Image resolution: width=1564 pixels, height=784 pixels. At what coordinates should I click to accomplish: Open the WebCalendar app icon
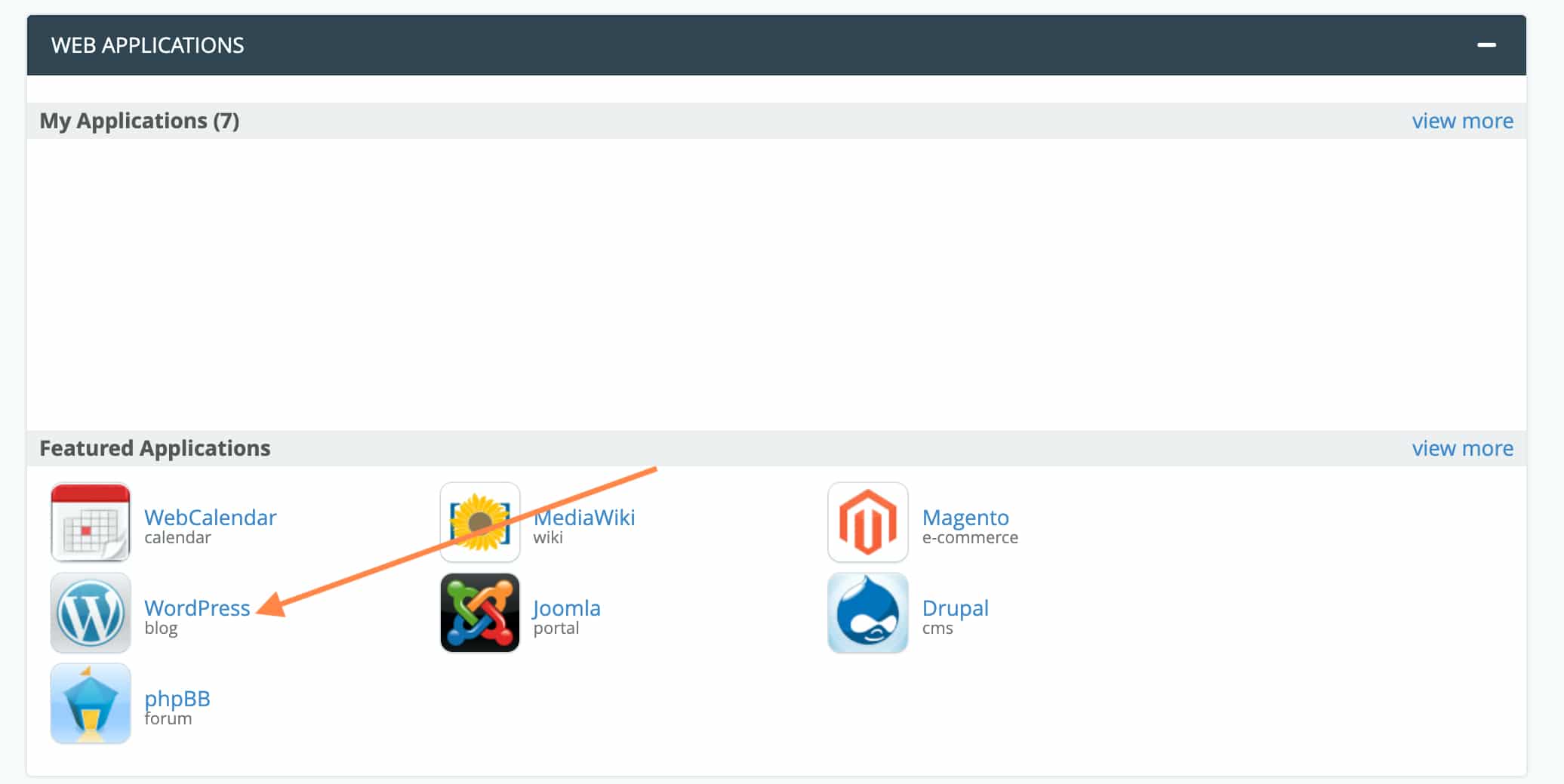pyautogui.click(x=91, y=522)
